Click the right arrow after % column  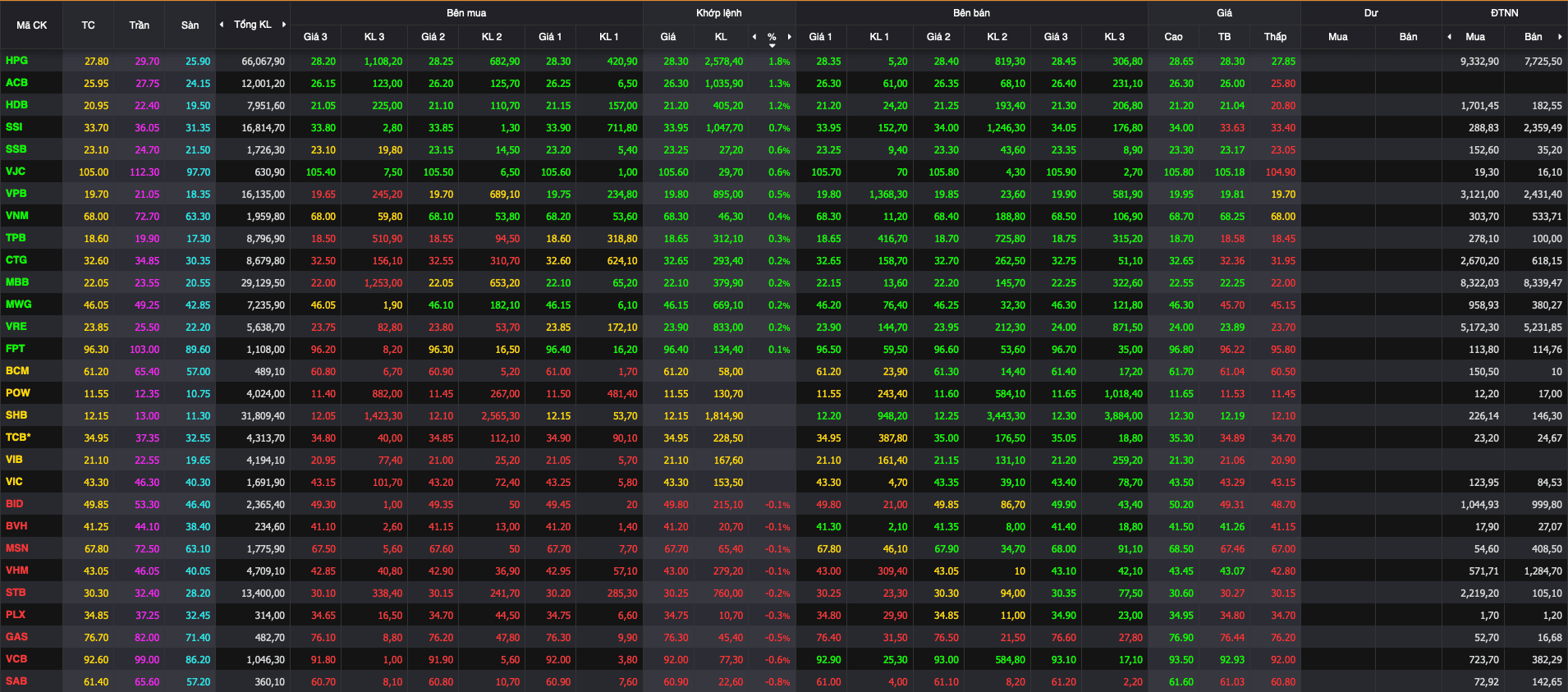coord(790,37)
